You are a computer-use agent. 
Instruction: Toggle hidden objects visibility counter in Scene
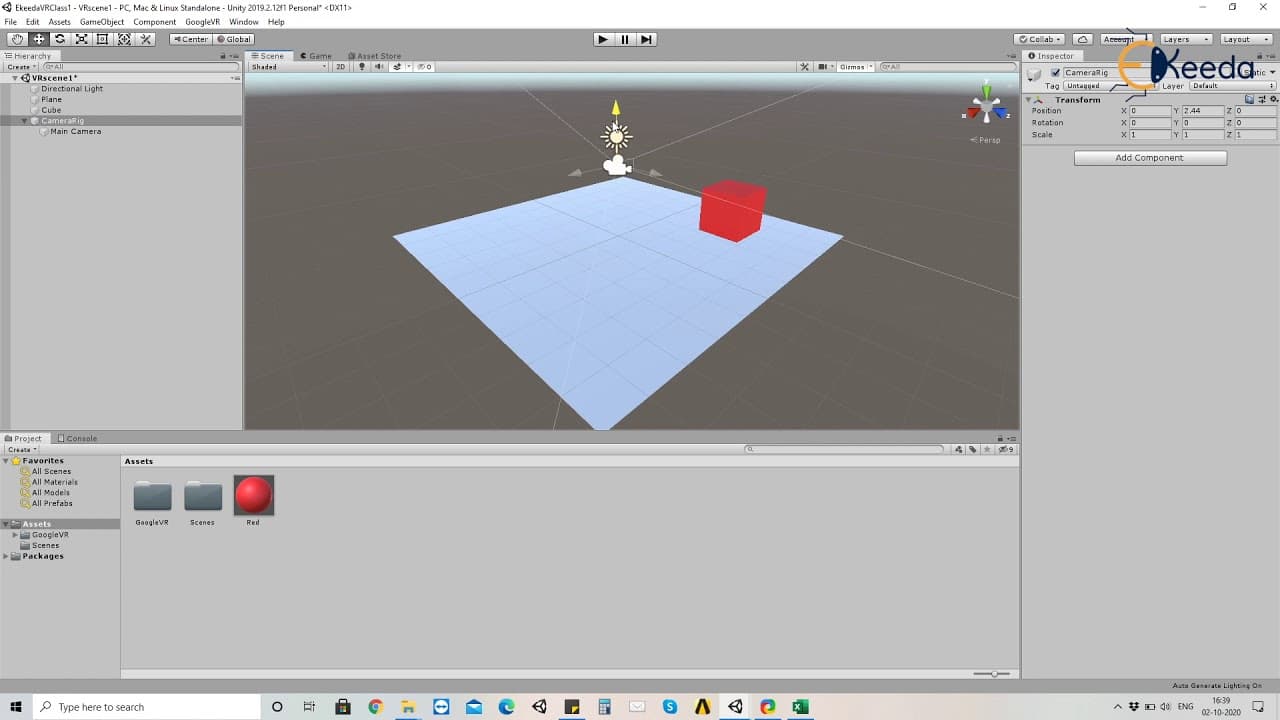pyautogui.click(x=424, y=67)
